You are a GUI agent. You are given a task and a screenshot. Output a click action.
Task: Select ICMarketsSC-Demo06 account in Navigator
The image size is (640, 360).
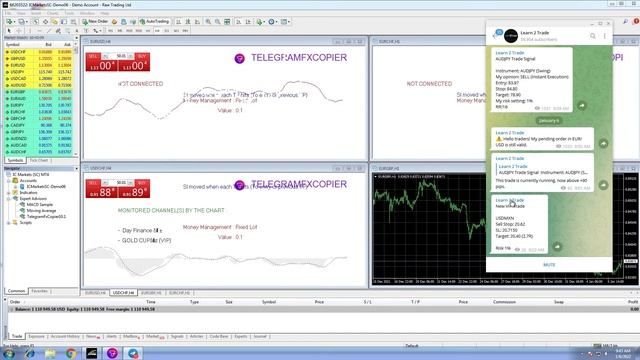[46, 187]
